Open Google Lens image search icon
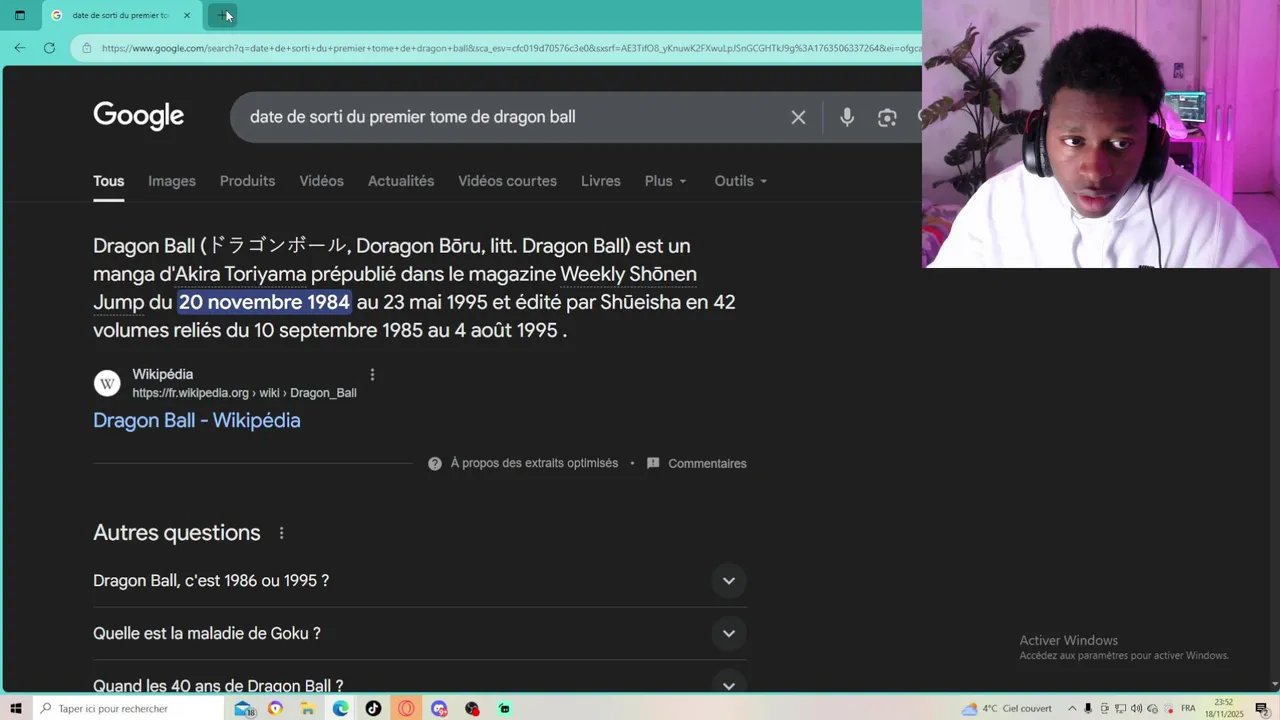 (x=887, y=117)
